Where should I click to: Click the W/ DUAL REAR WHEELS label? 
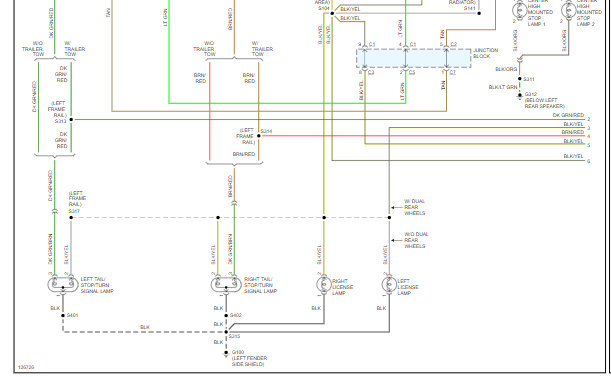coord(415,207)
